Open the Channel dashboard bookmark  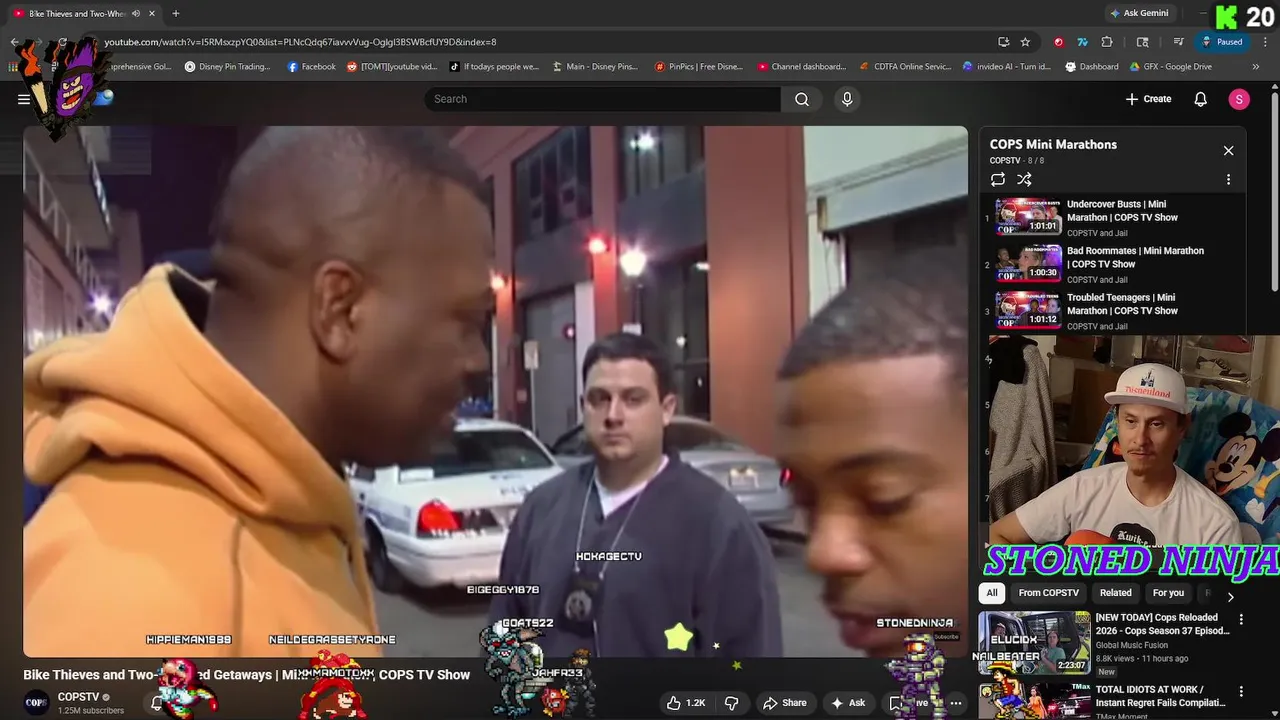[801, 67]
